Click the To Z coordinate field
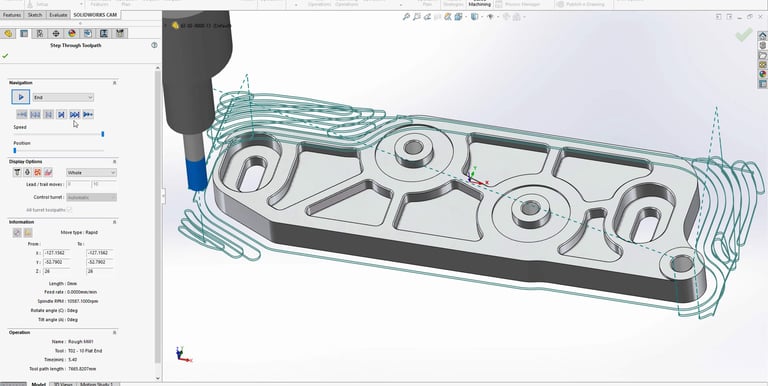The width and height of the screenshot is (768, 386). 99,271
